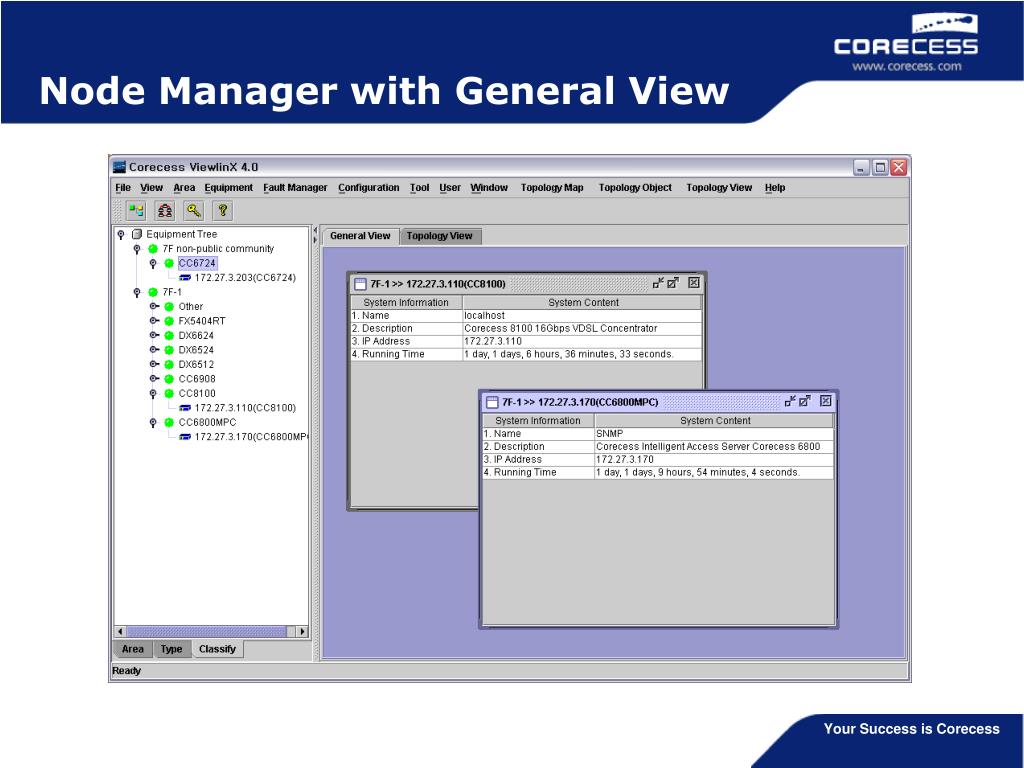Collapse the CC8100 tree node
The image size is (1024, 768).
click(x=153, y=393)
